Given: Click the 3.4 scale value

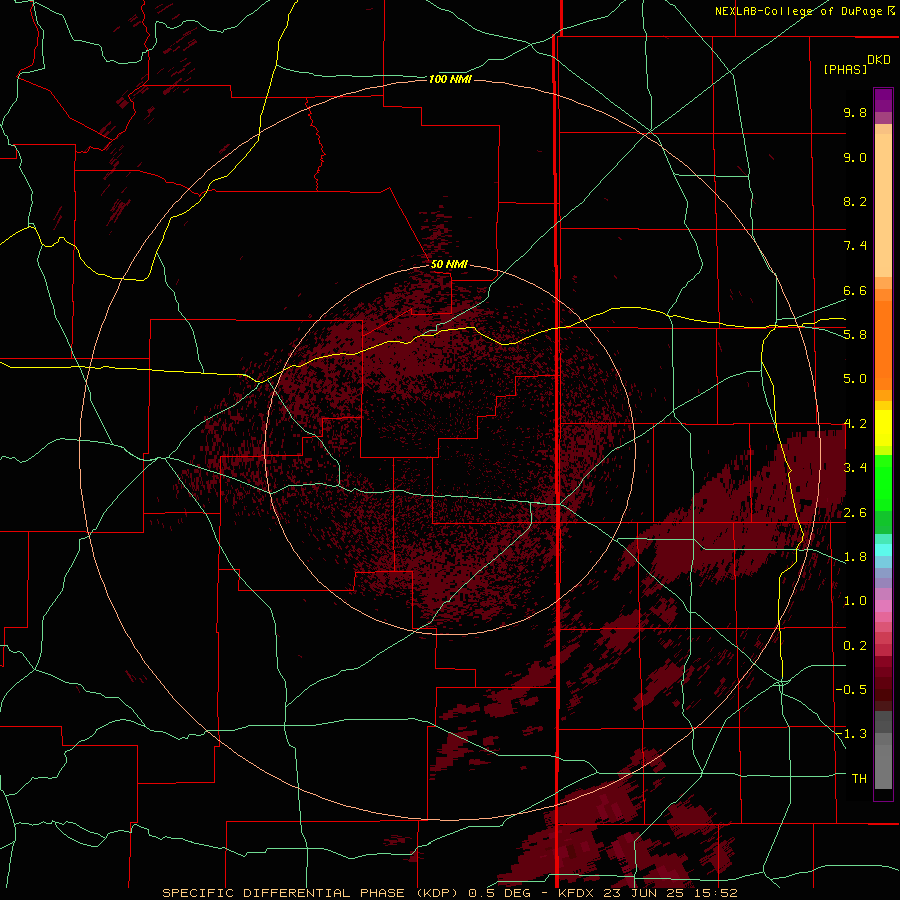Looking at the screenshot, I should pos(855,468).
